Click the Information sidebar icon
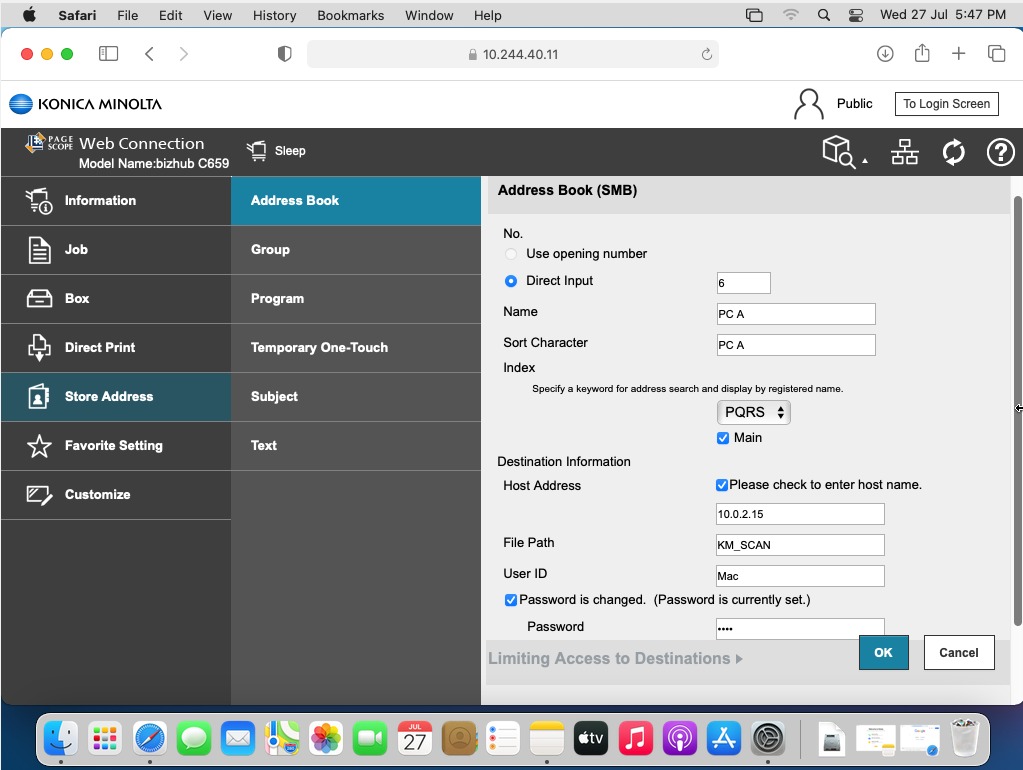 click(39, 201)
